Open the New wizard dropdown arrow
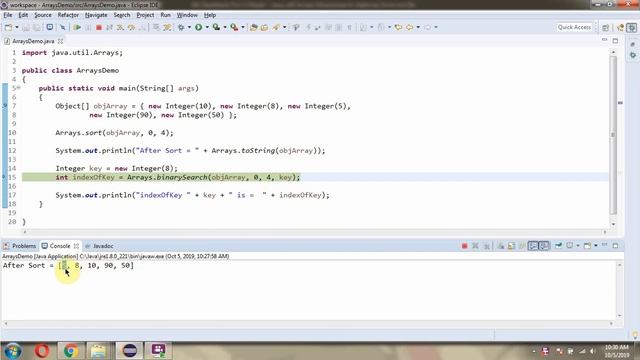The height and width of the screenshot is (360, 640). [17, 27]
